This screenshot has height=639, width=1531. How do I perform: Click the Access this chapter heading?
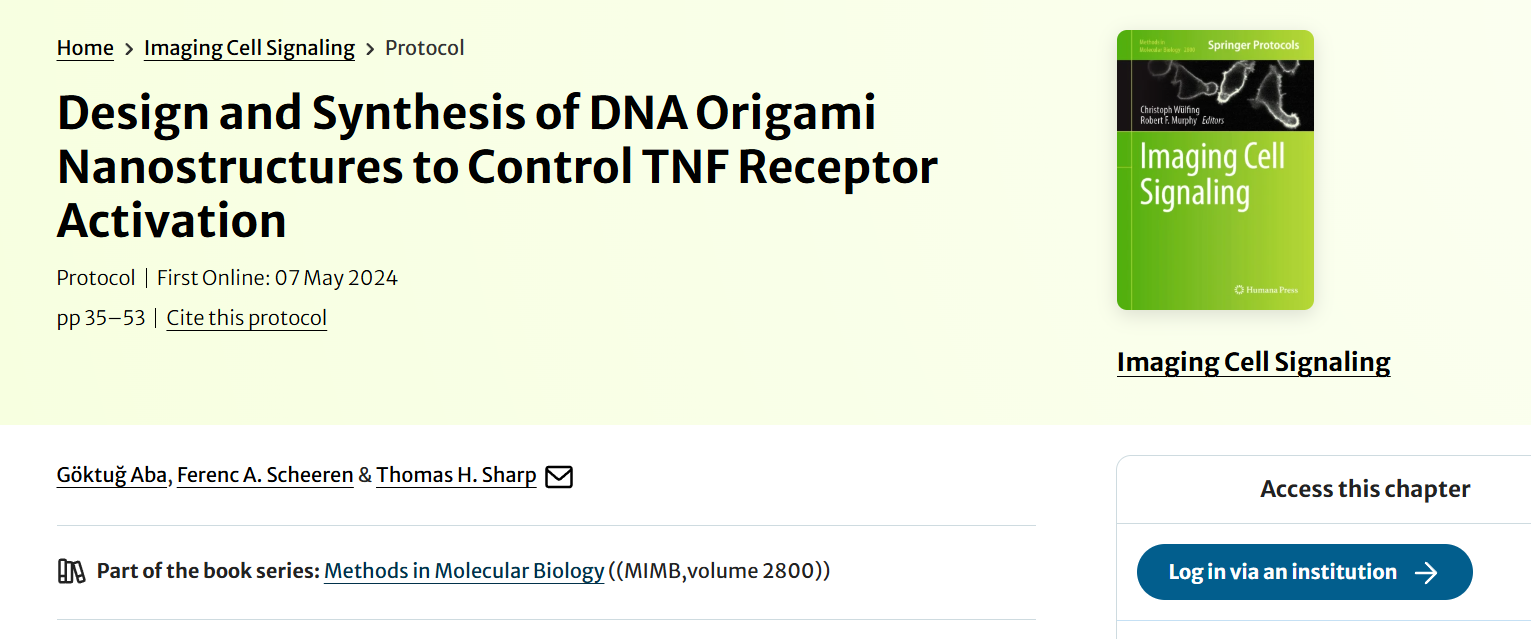tap(1364, 489)
